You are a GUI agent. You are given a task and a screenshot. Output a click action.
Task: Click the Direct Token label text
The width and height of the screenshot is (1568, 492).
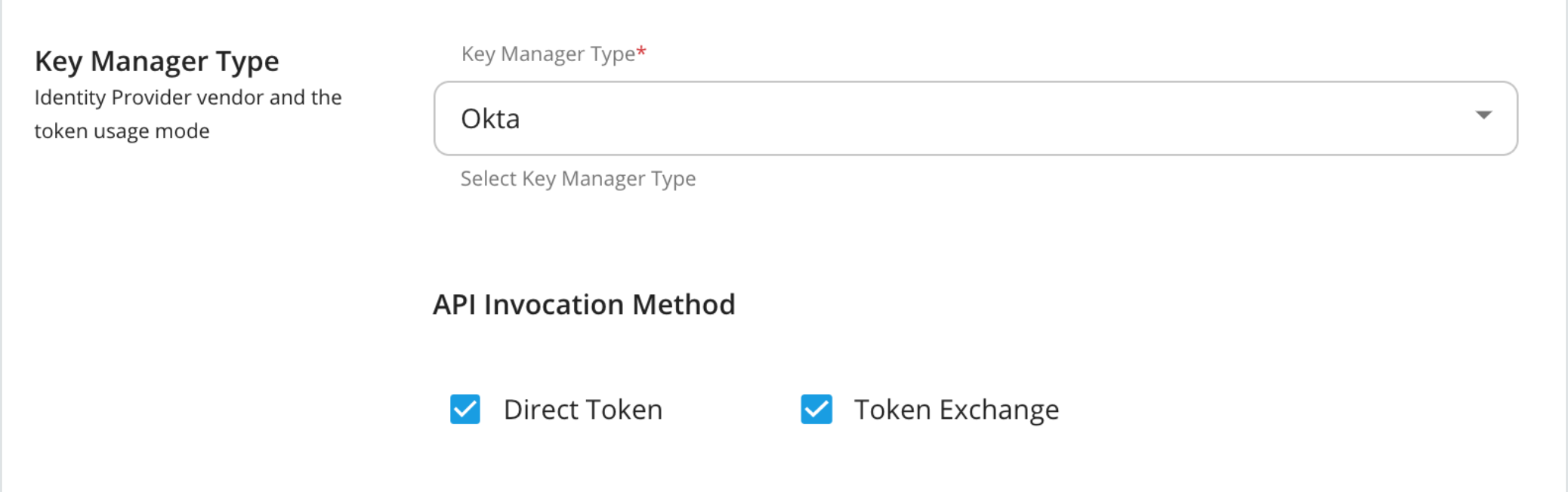tap(583, 410)
